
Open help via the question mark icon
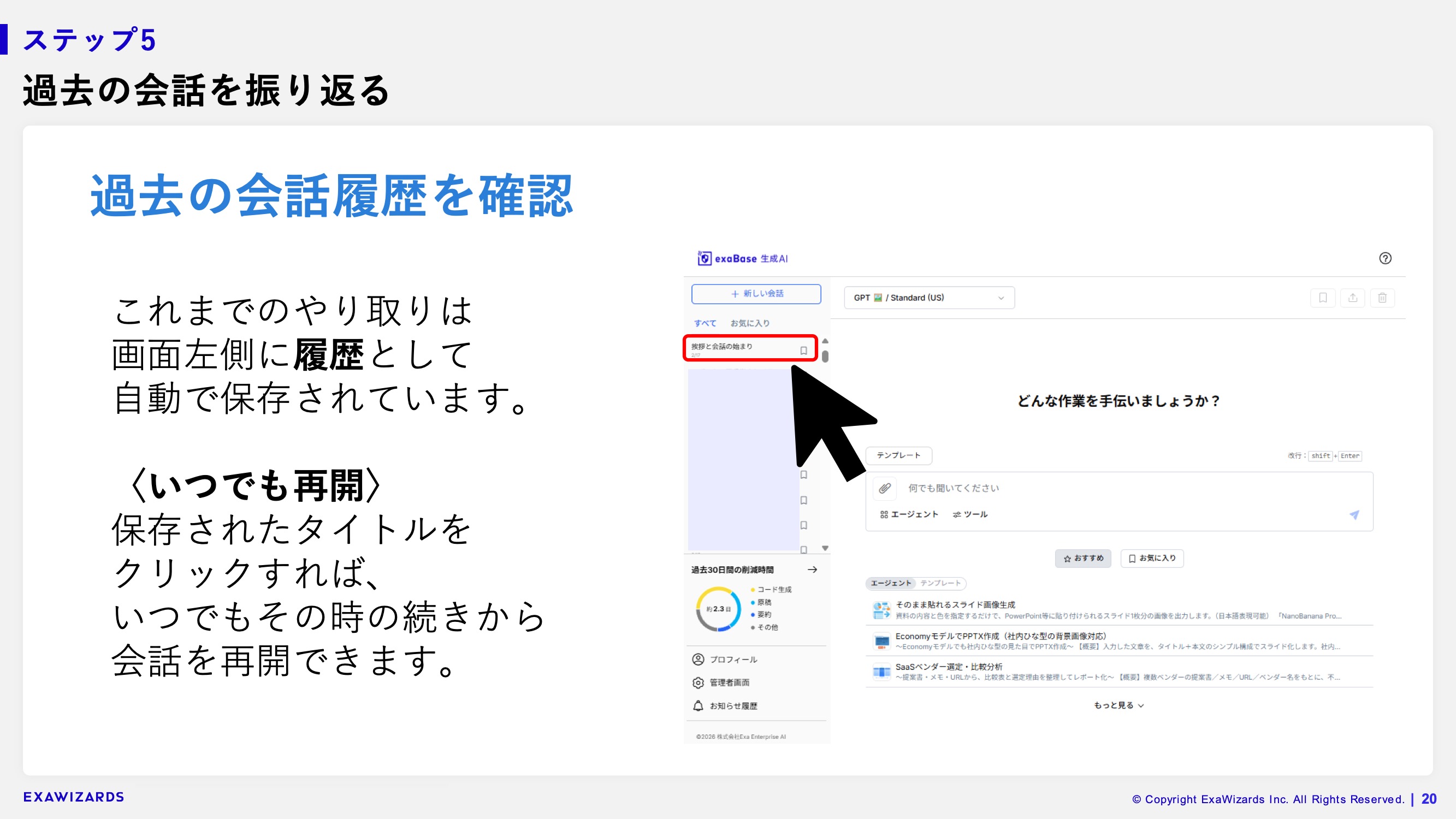tap(1385, 258)
